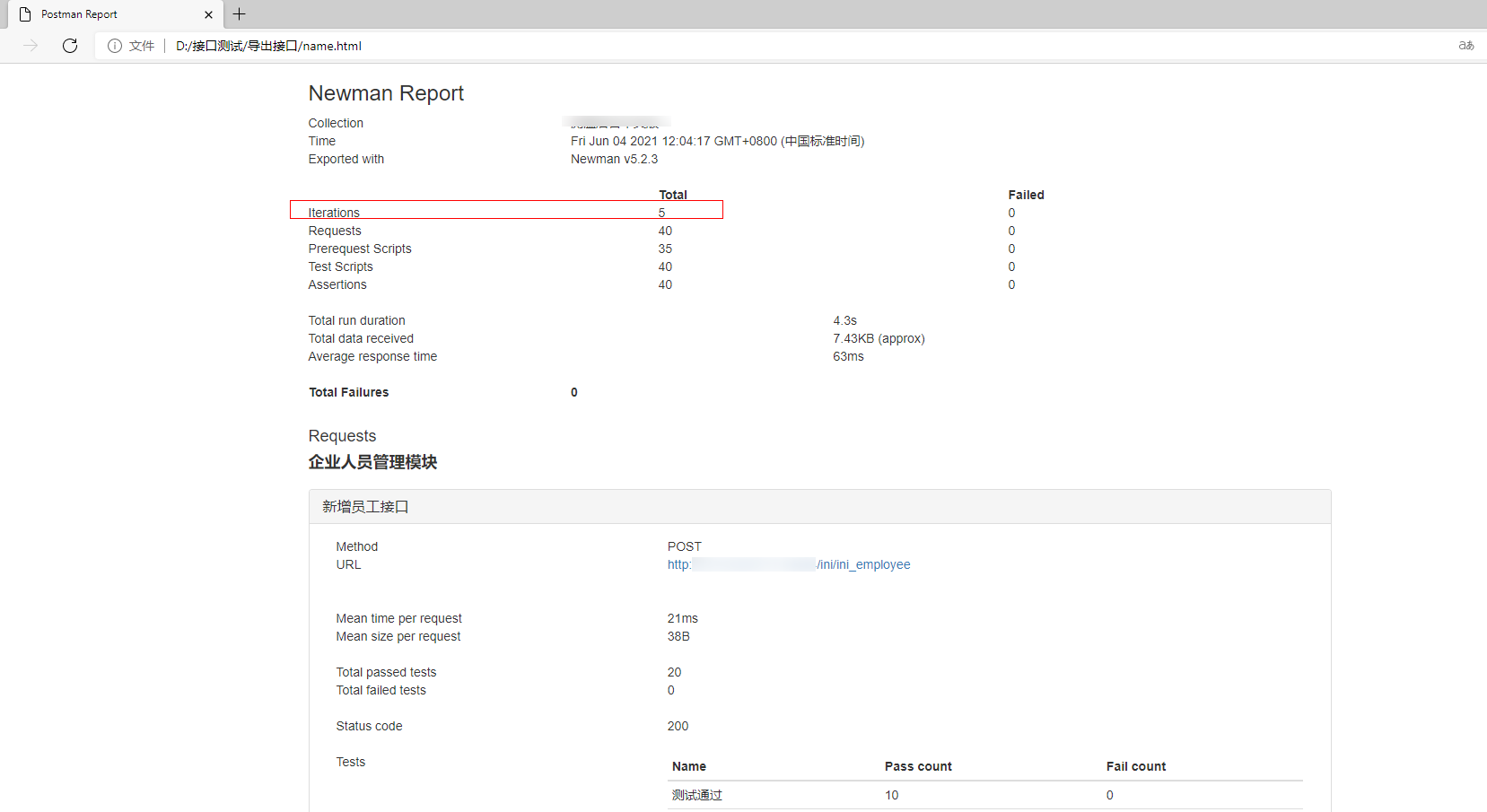
Task: Click the Name column header in Tests
Action: click(x=689, y=766)
